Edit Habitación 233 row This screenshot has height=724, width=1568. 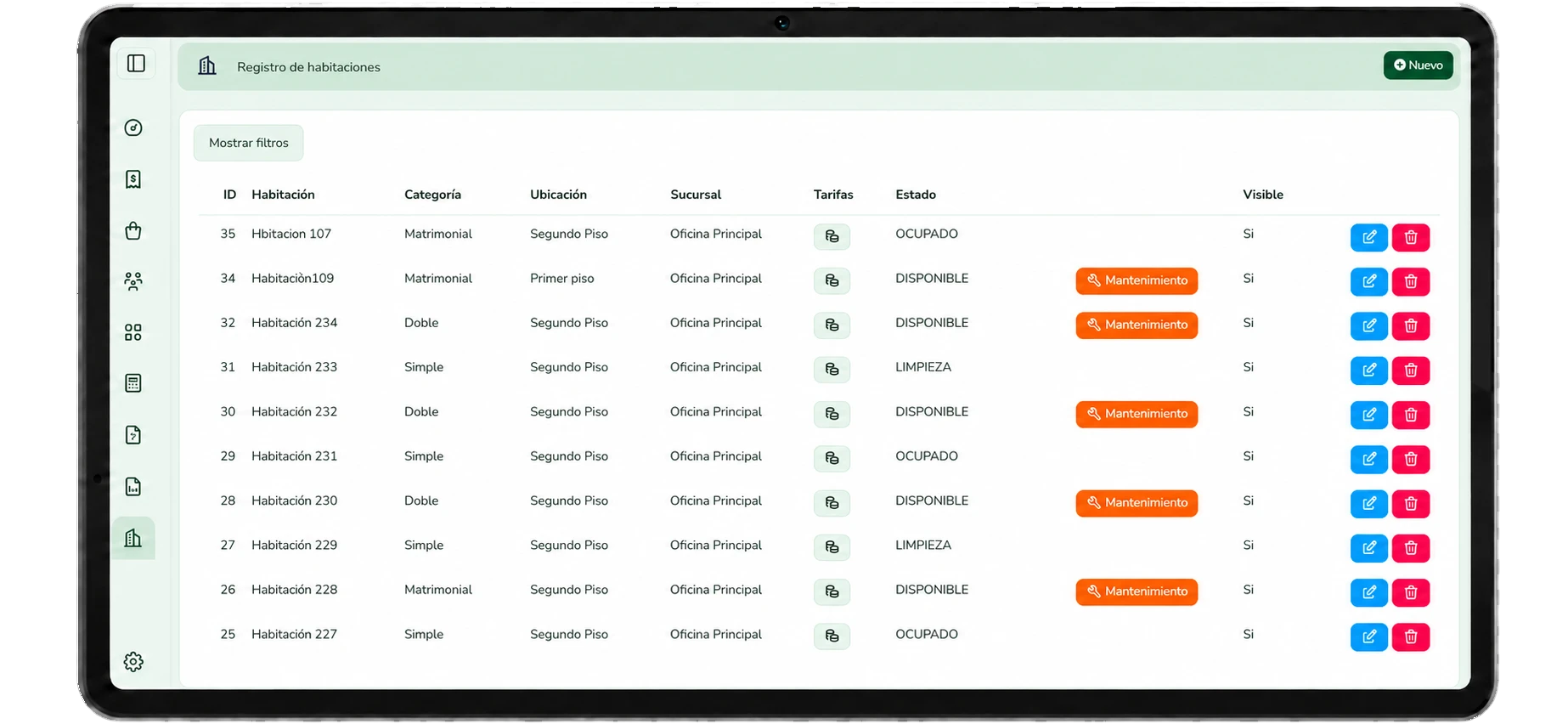(x=1368, y=370)
